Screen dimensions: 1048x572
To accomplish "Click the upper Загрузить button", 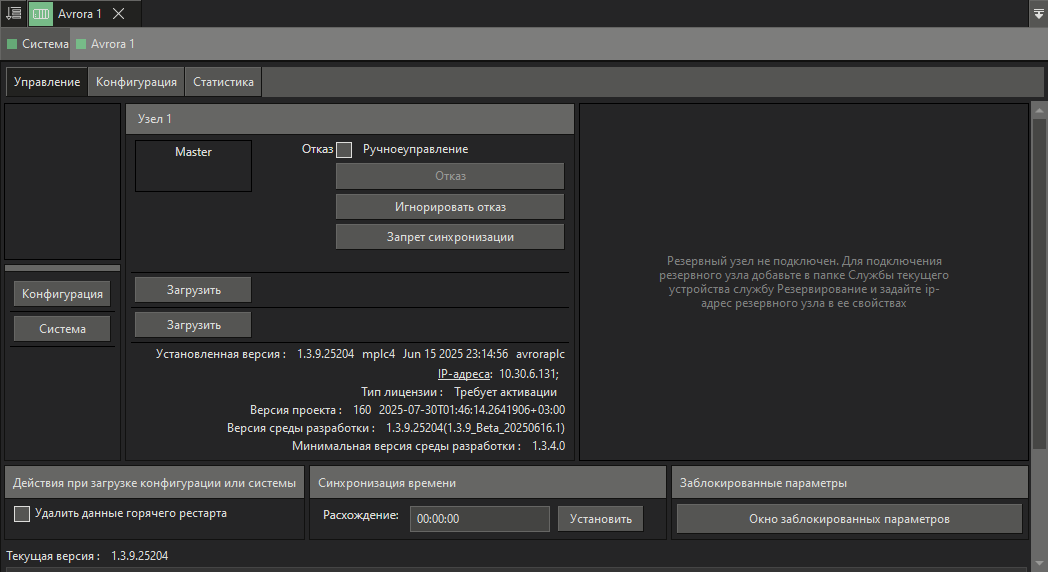I will tap(193, 290).
